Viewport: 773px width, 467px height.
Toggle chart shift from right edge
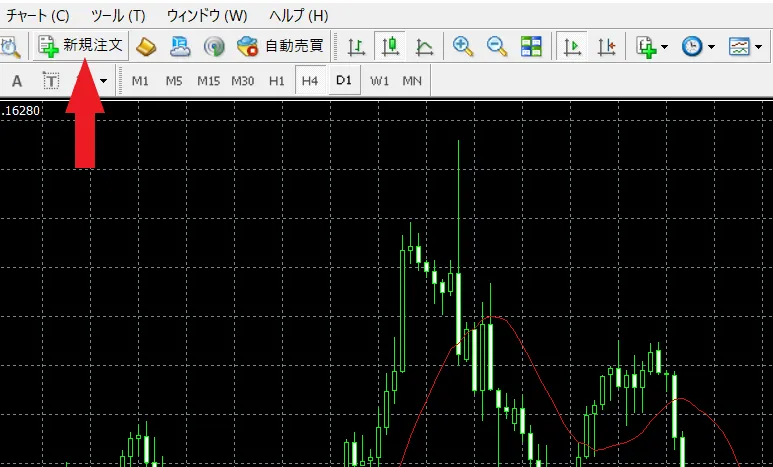pos(607,46)
